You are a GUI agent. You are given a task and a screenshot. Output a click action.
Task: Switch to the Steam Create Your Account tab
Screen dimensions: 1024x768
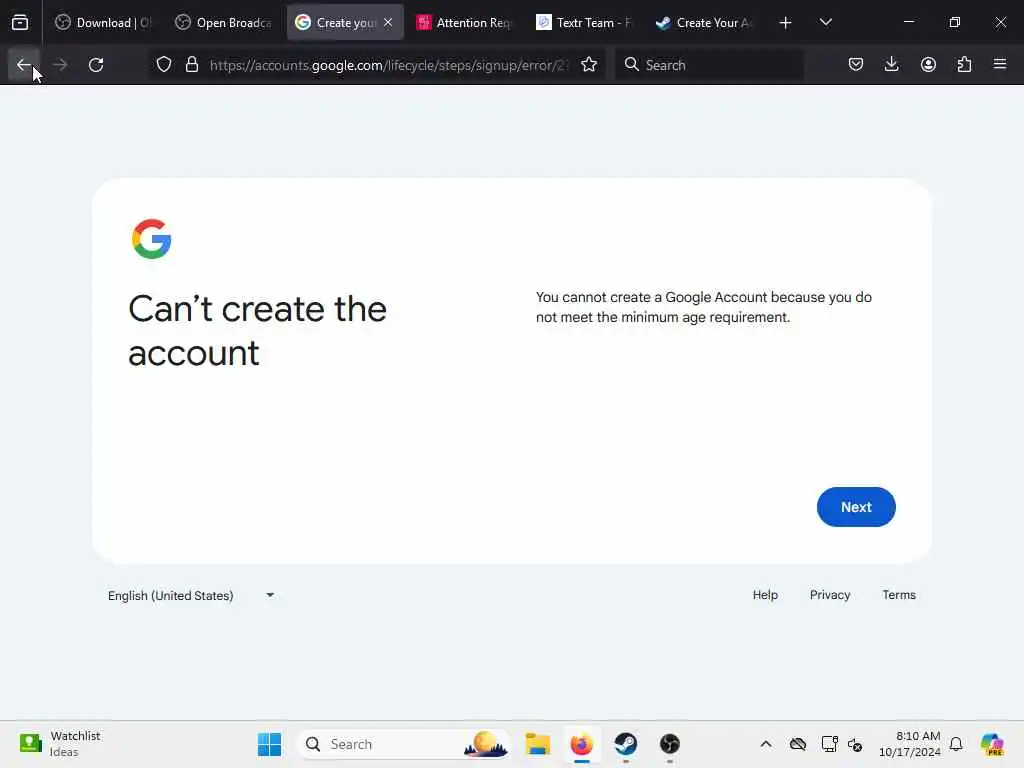click(x=704, y=23)
